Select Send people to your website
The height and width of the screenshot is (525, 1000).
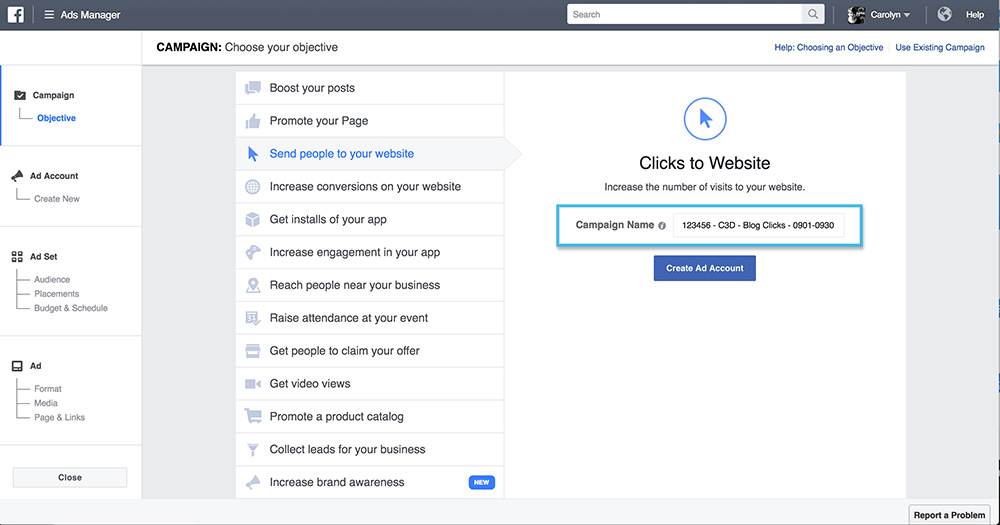[370, 154]
